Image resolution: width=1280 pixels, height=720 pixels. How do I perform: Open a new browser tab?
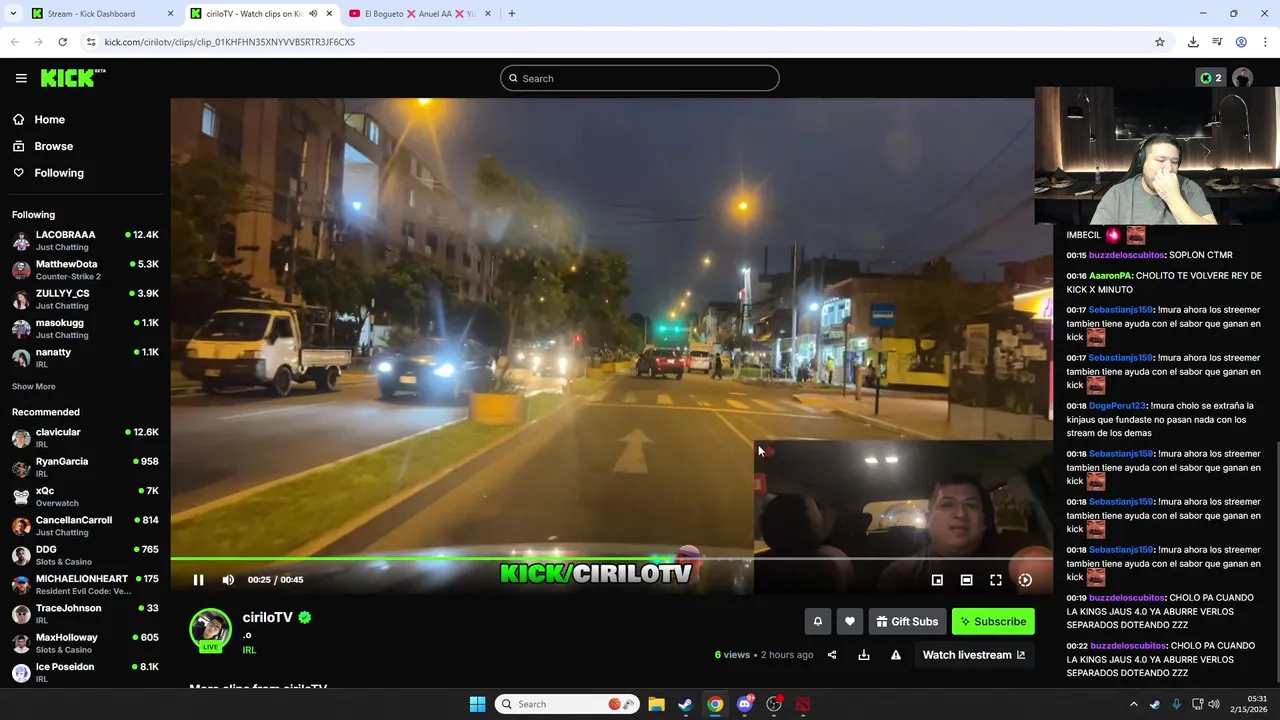point(511,14)
